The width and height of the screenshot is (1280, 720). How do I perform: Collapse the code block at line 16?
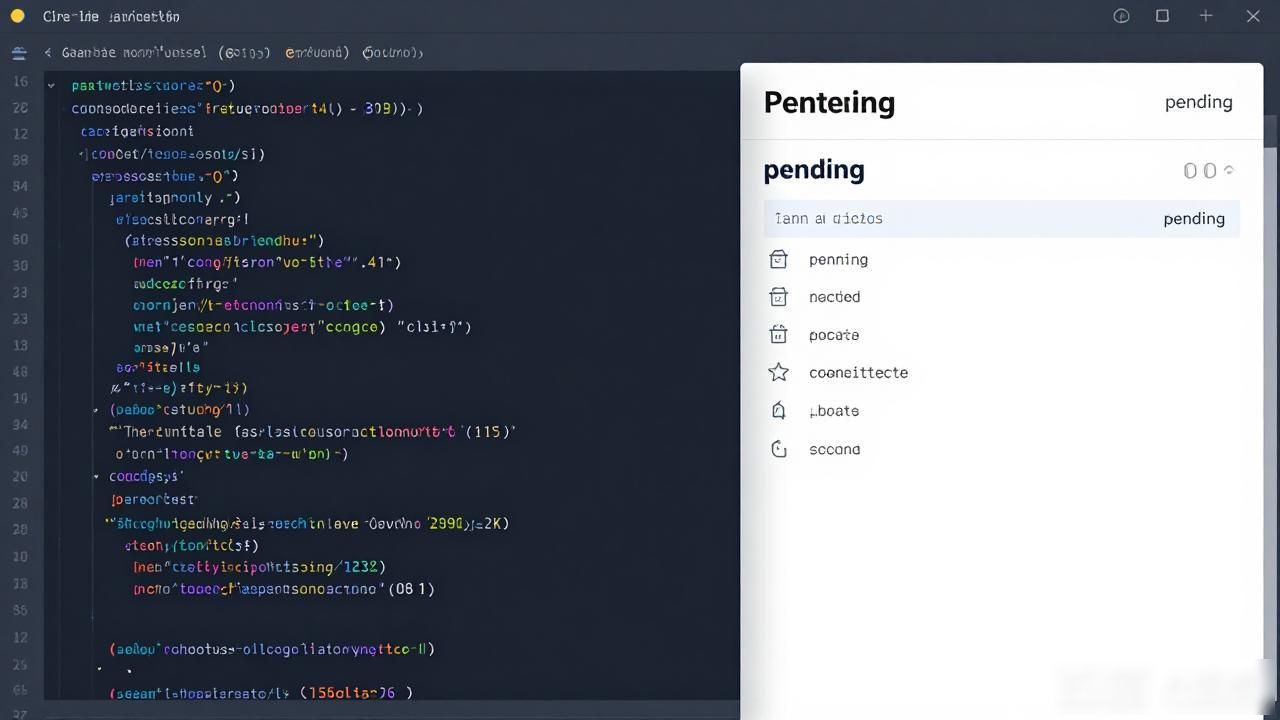50,87
